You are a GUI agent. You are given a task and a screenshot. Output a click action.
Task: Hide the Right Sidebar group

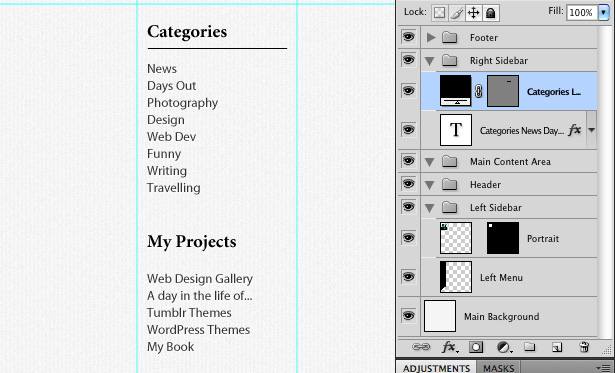[x=408, y=60]
